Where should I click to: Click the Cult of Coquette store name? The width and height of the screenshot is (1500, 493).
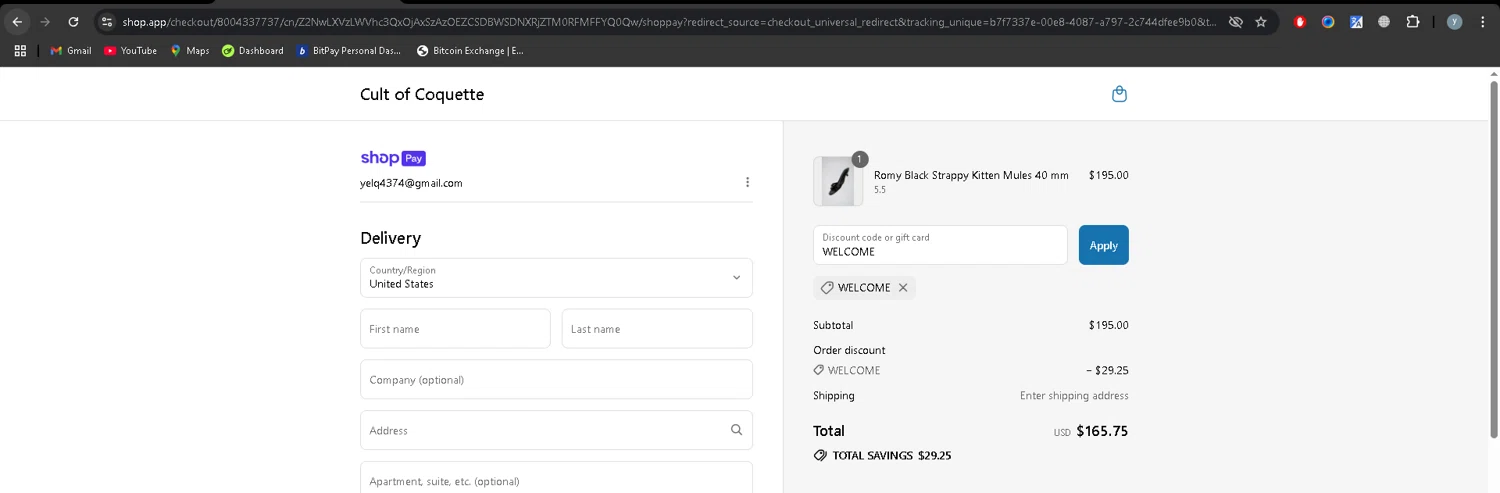point(422,94)
